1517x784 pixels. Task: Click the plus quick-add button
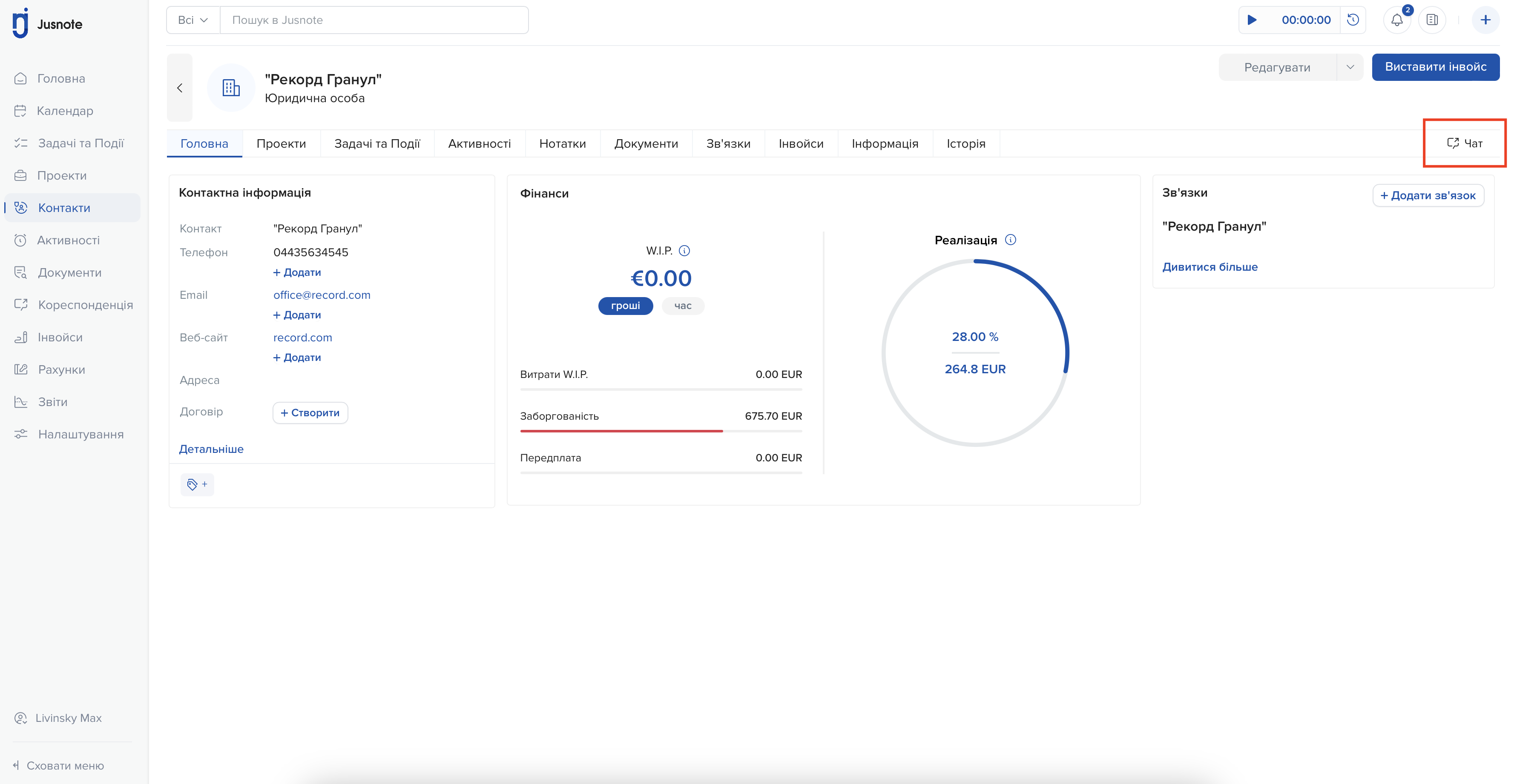click(1485, 20)
